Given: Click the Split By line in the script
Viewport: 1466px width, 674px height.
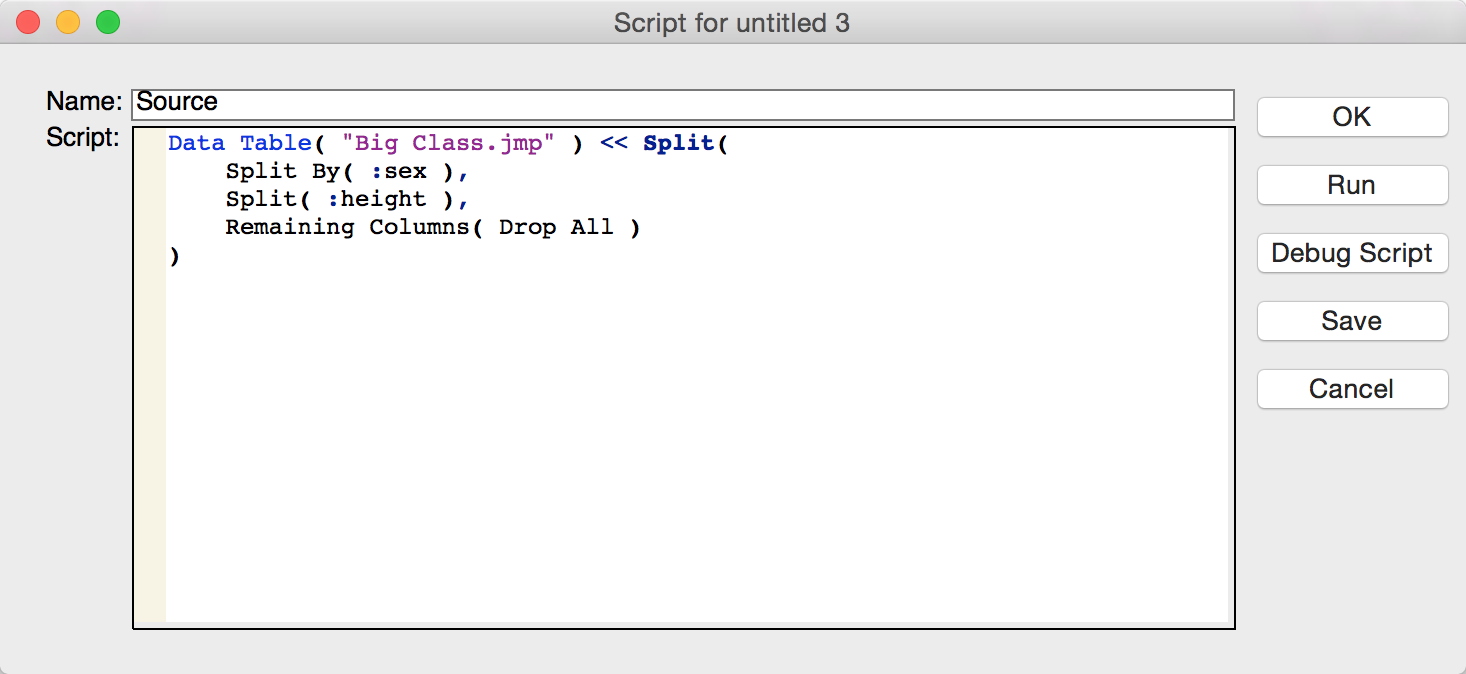Looking at the screenshot, I should 290,171.
